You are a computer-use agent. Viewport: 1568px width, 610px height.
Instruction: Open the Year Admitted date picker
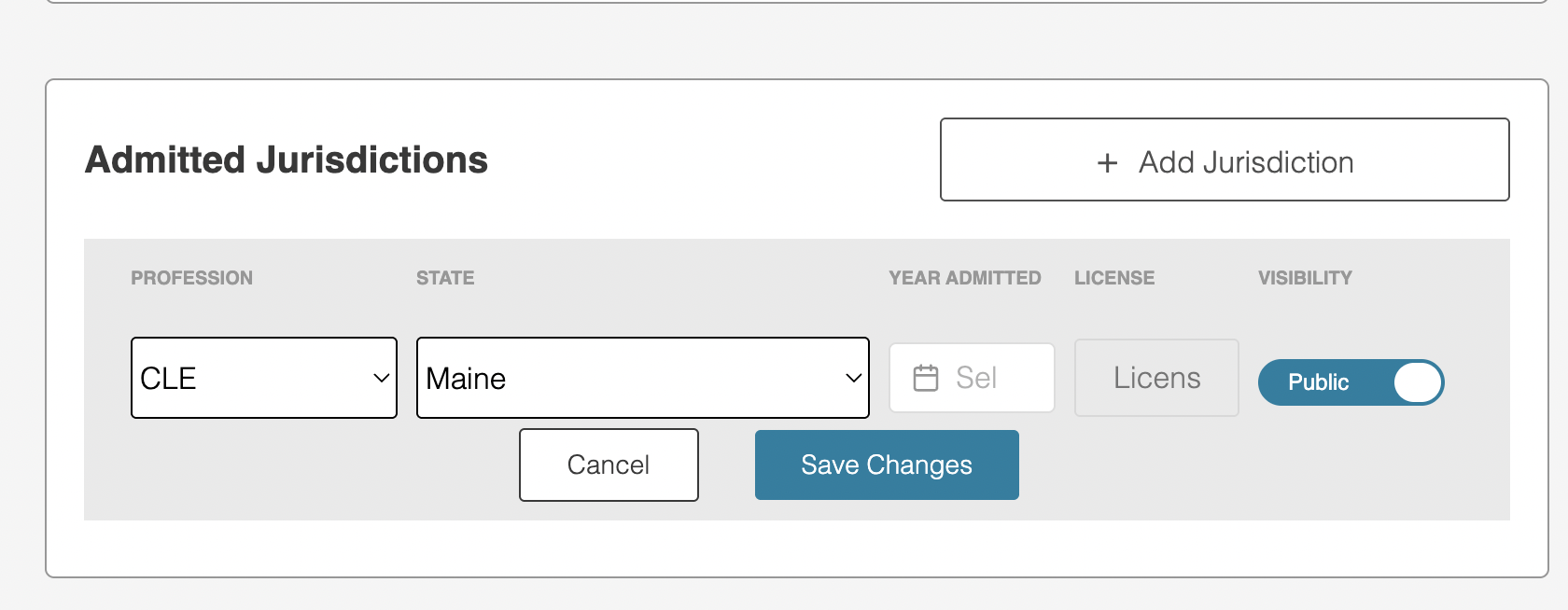pos(972,378)
